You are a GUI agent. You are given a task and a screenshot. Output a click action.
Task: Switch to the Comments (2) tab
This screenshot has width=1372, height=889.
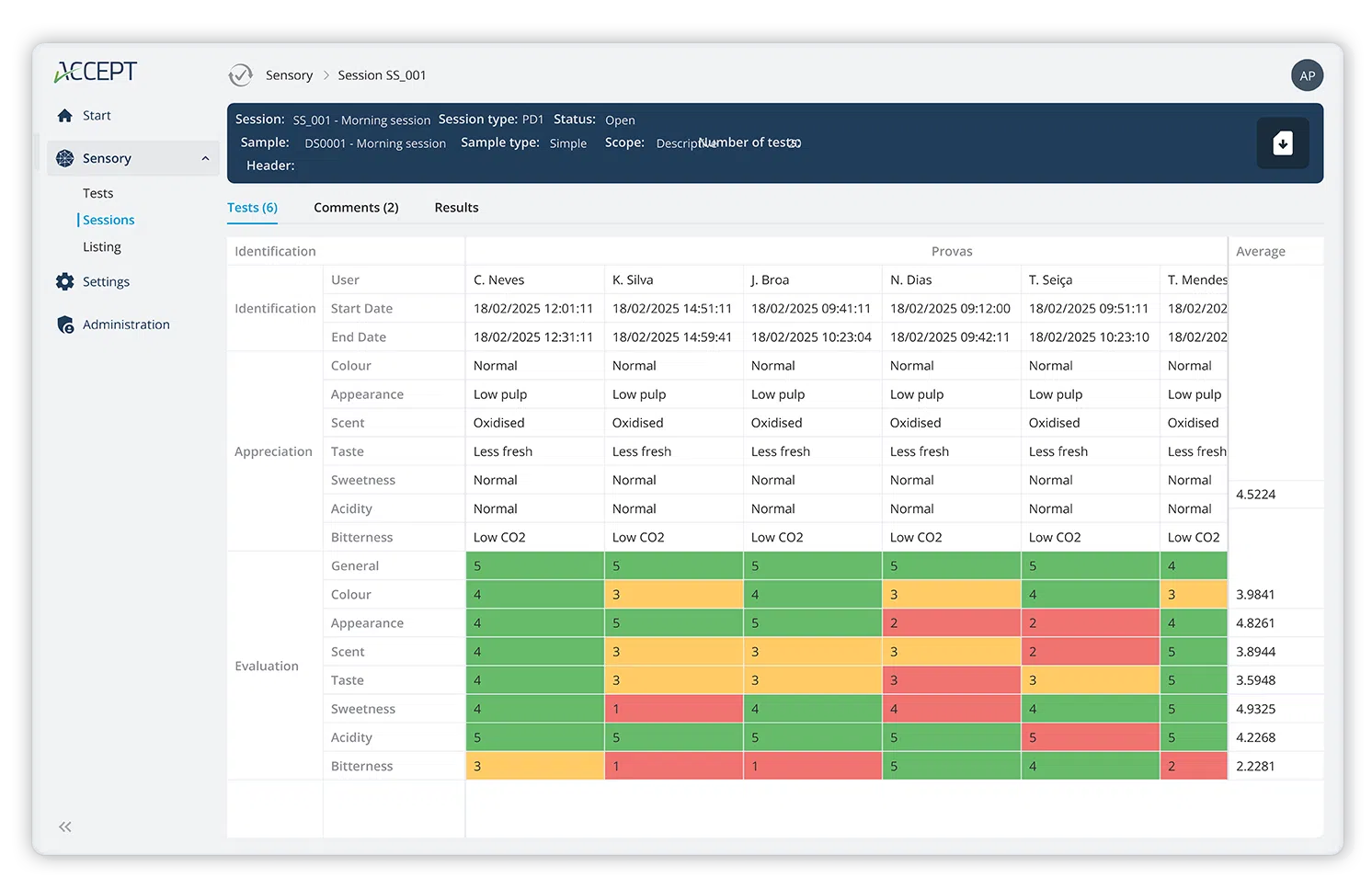tap(356, 208)
